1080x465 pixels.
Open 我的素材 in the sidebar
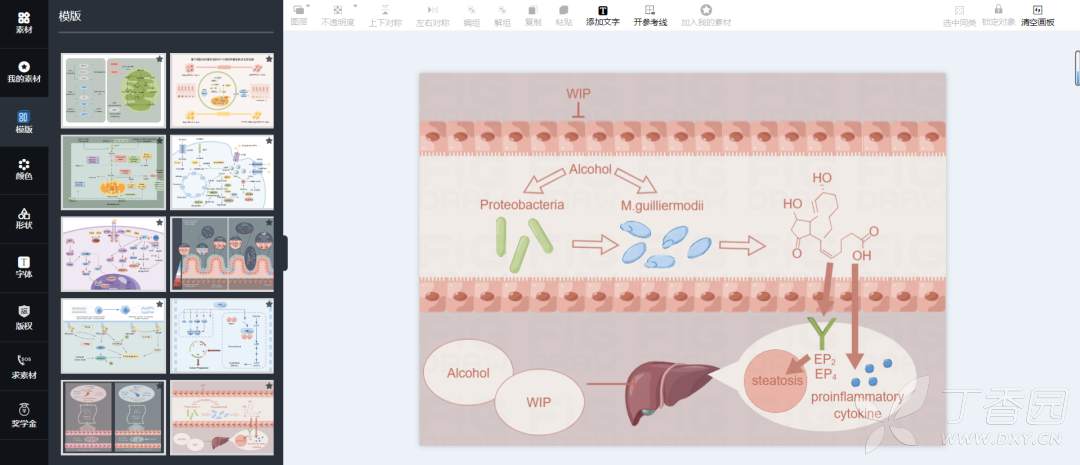click(x=23, y=71)
